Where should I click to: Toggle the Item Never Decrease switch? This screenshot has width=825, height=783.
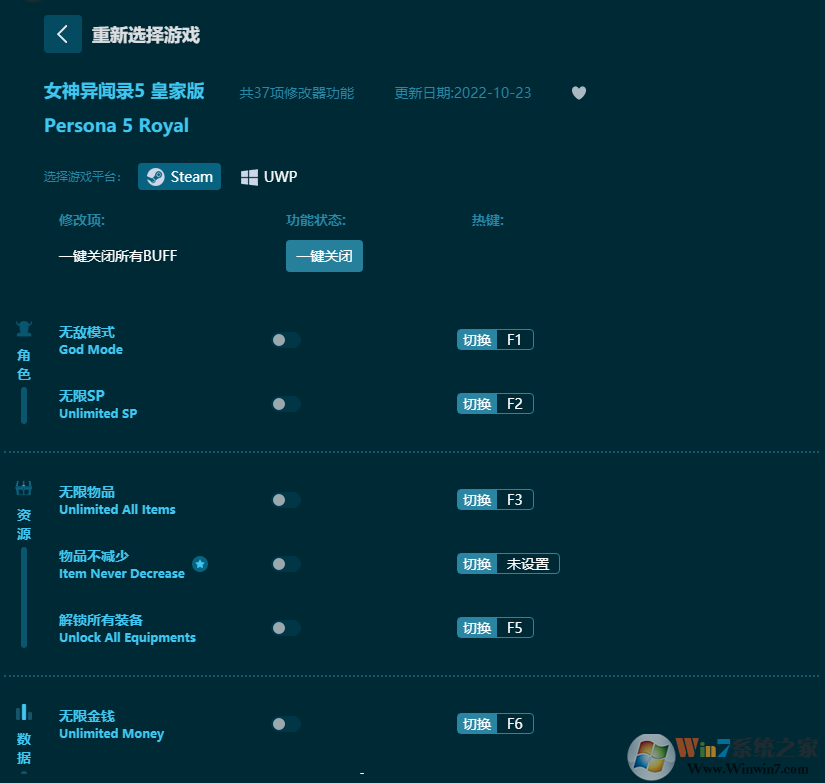pyautogui.click(x=285, y=564)
